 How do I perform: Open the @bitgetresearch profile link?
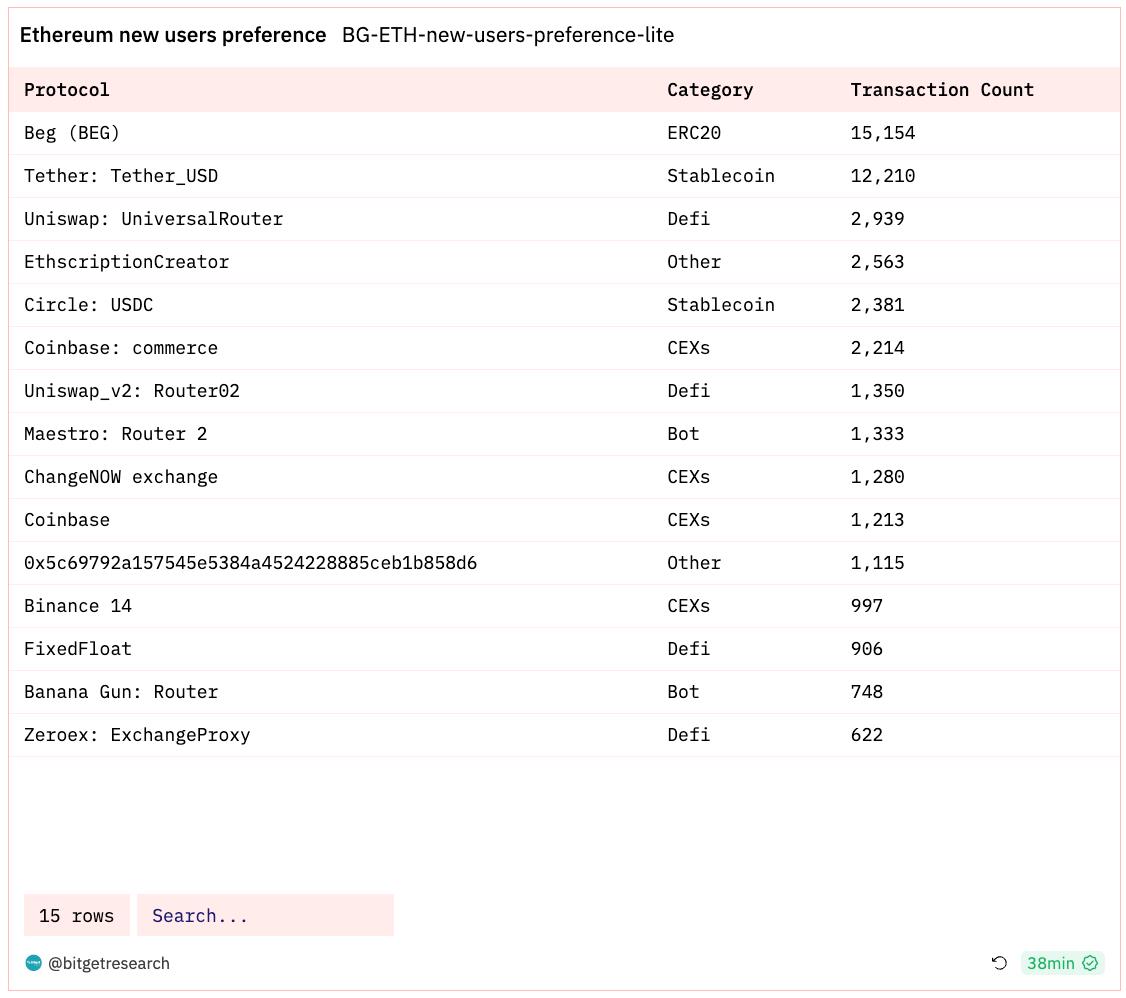(x=108, y=964)
